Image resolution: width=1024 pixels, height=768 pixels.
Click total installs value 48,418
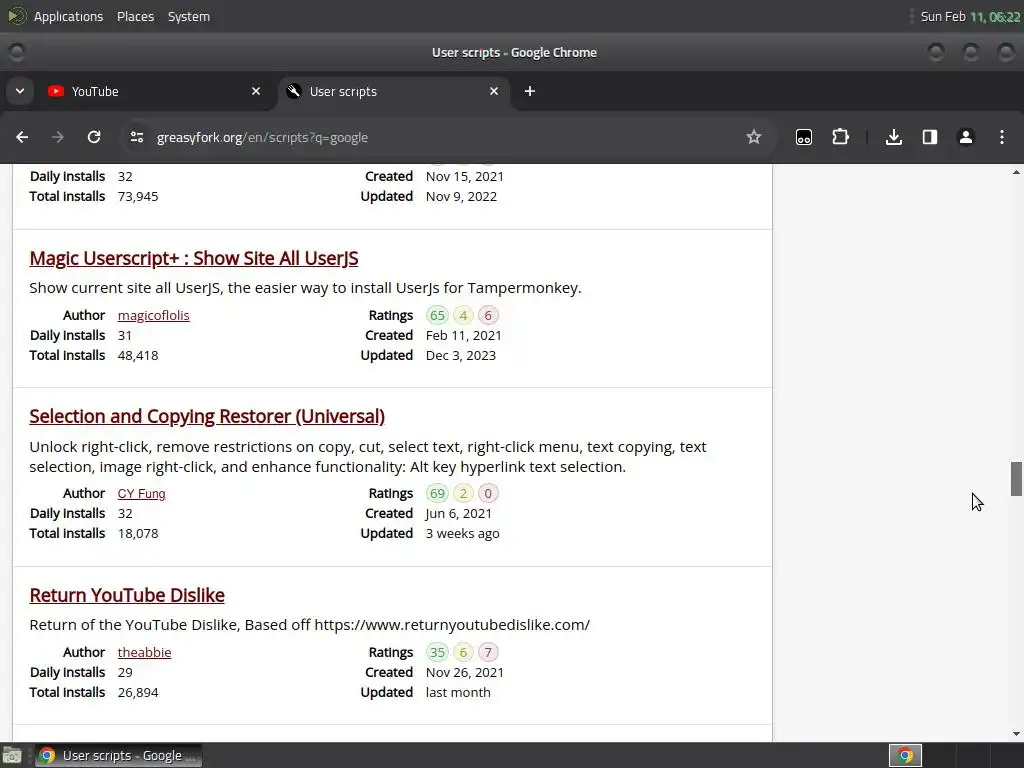(x=138, y=356)
